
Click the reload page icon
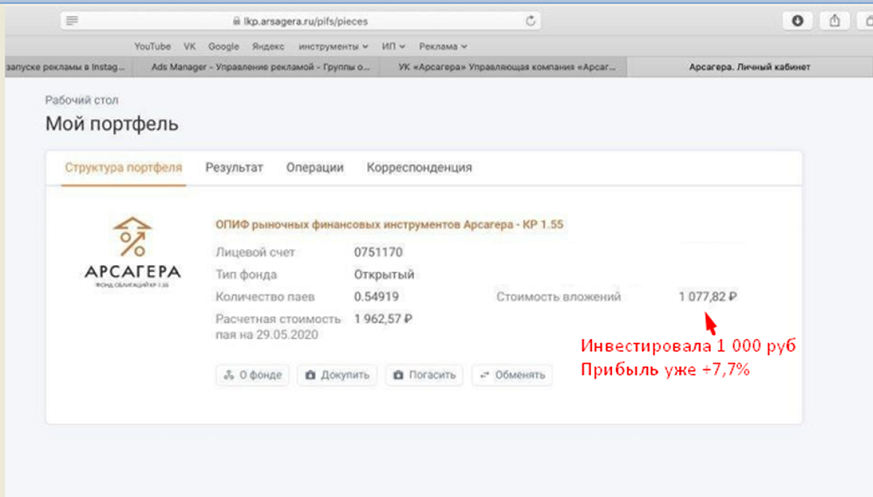point(532,20)
